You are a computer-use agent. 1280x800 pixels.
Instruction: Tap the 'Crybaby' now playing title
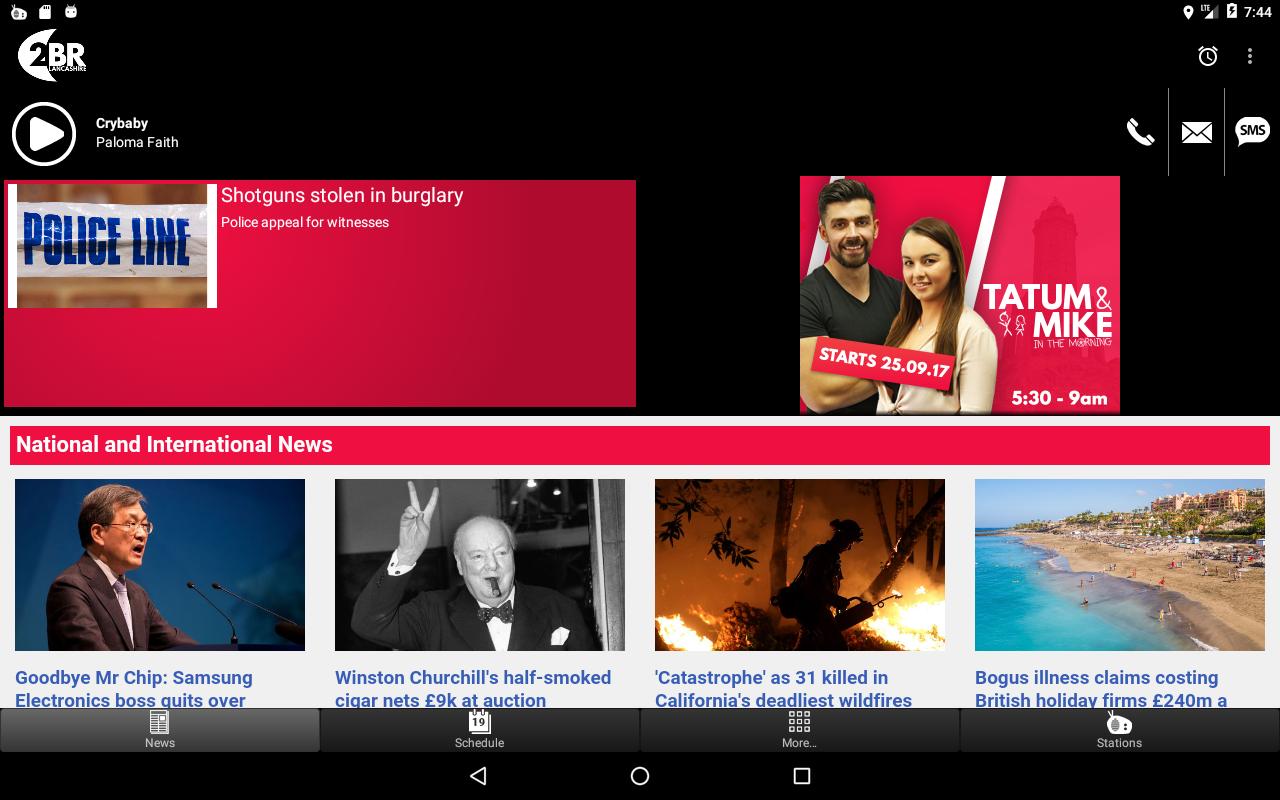122,123
